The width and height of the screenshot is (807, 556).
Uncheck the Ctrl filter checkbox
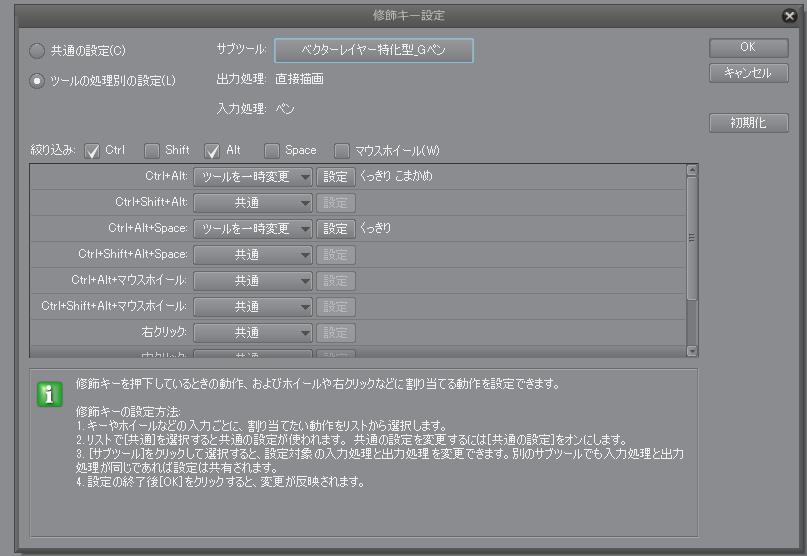point(92,151)
